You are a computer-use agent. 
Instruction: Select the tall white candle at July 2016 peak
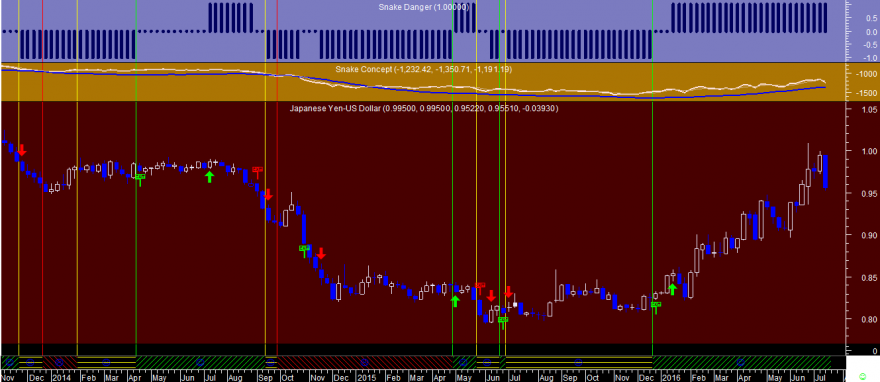(820, 163)
